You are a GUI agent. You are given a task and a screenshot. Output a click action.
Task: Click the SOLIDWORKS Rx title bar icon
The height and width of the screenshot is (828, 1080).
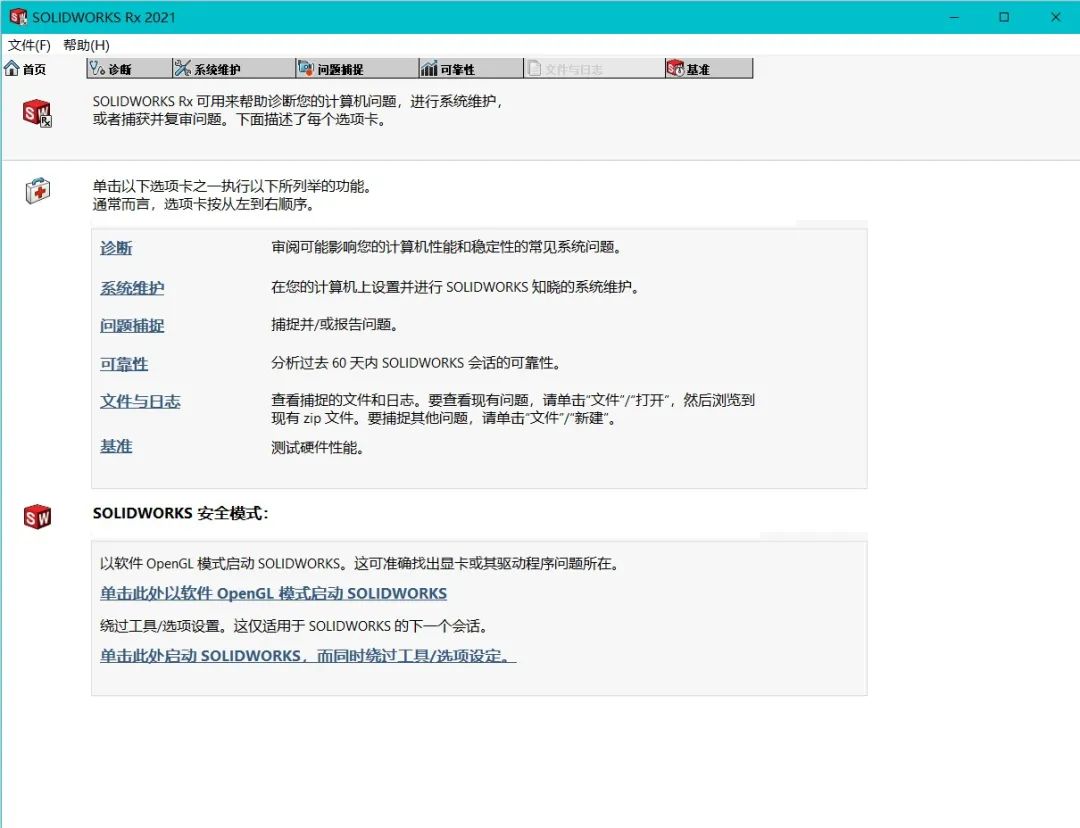click(x=18, y=17)
